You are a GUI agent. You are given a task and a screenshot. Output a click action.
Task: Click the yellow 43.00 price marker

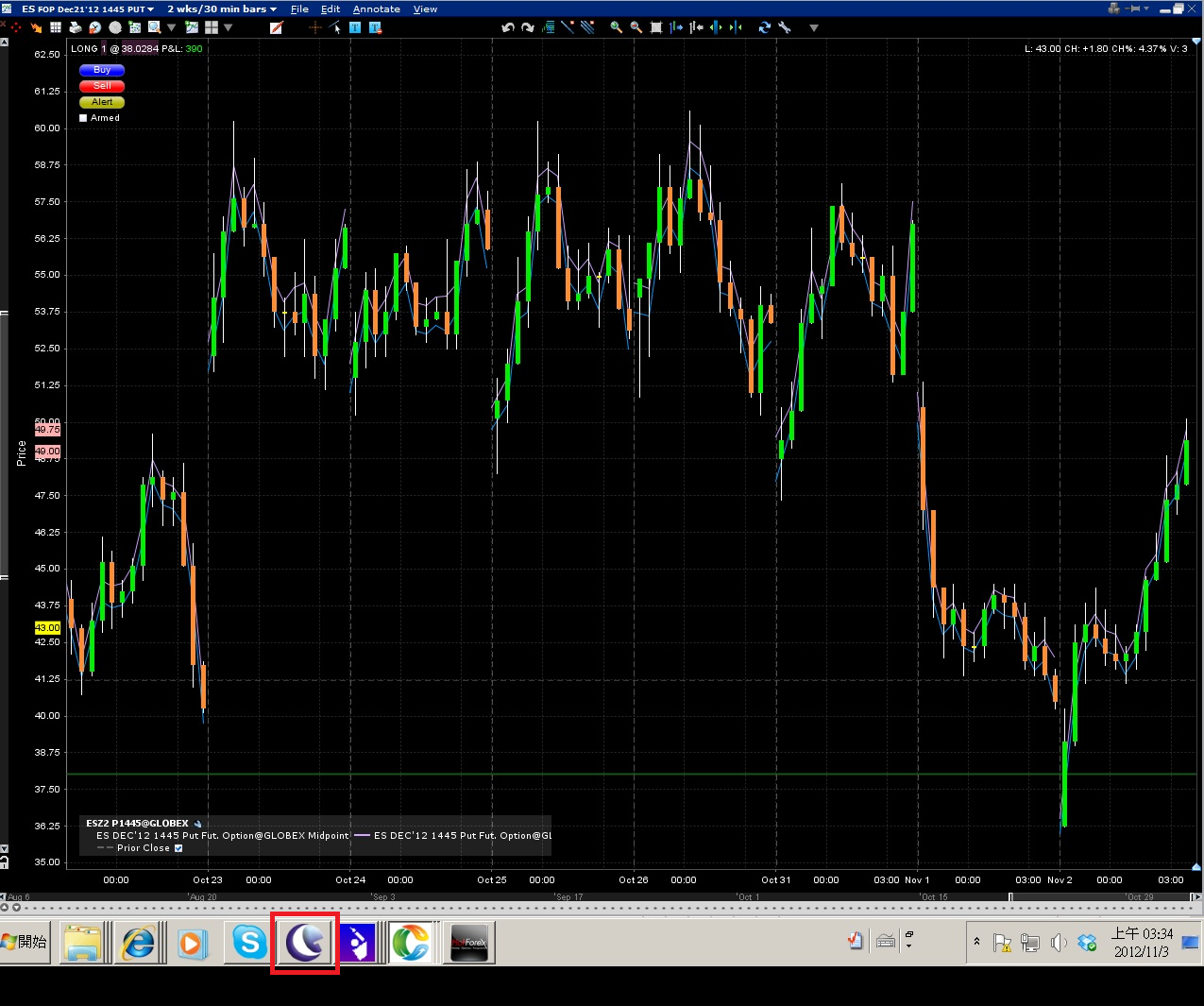point(47,627)
